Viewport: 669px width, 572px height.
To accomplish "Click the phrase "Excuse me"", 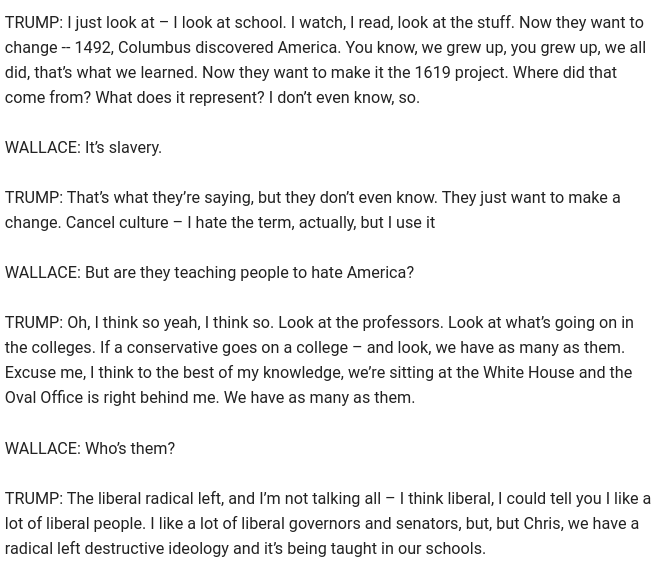I will coord(43,372).
